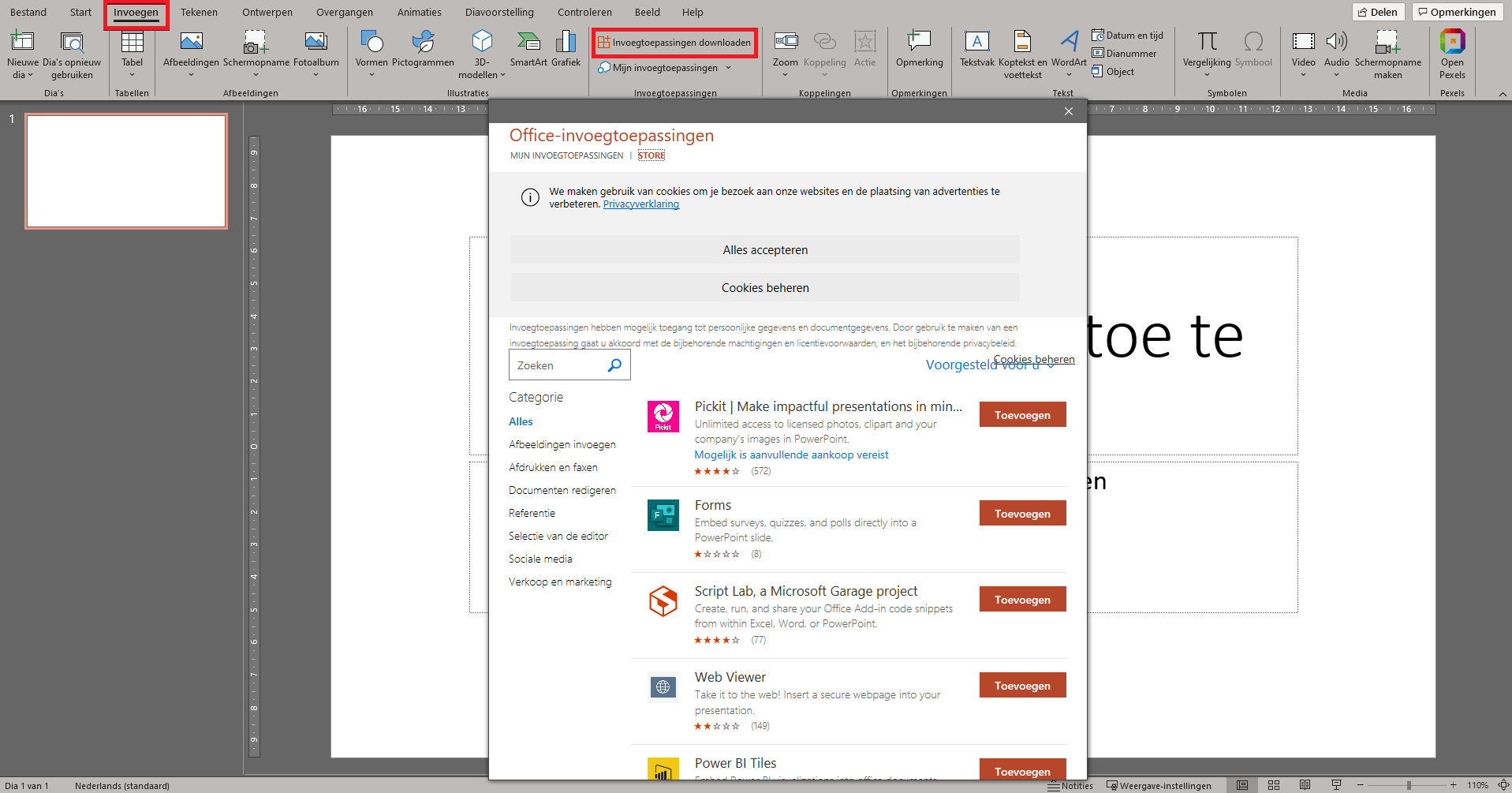This screenshot has width=1512, height=793.
Task: Open the Vormen shapes gallery
Action: [x=371, y=54]
